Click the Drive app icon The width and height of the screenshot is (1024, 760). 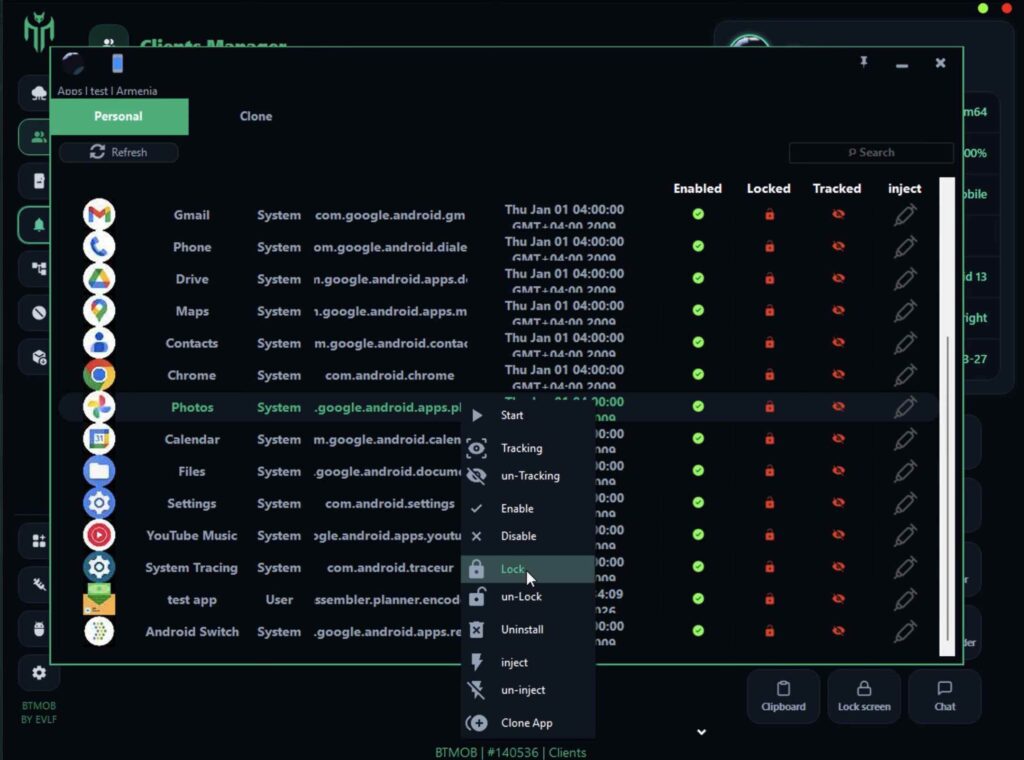click(99, 278)
